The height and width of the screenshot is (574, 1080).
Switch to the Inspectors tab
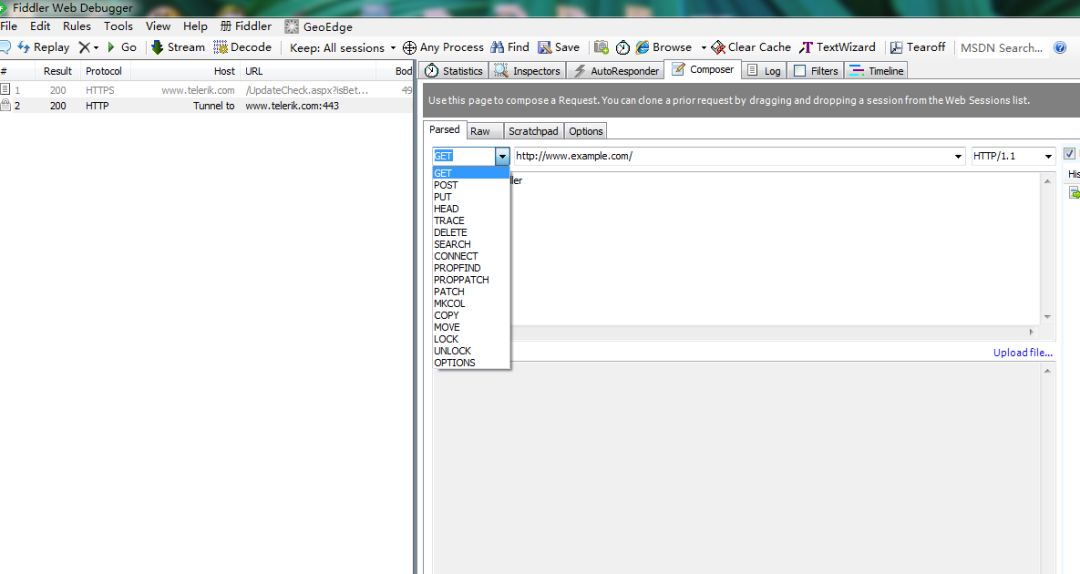pyautogui.click(x=528, y=71)
